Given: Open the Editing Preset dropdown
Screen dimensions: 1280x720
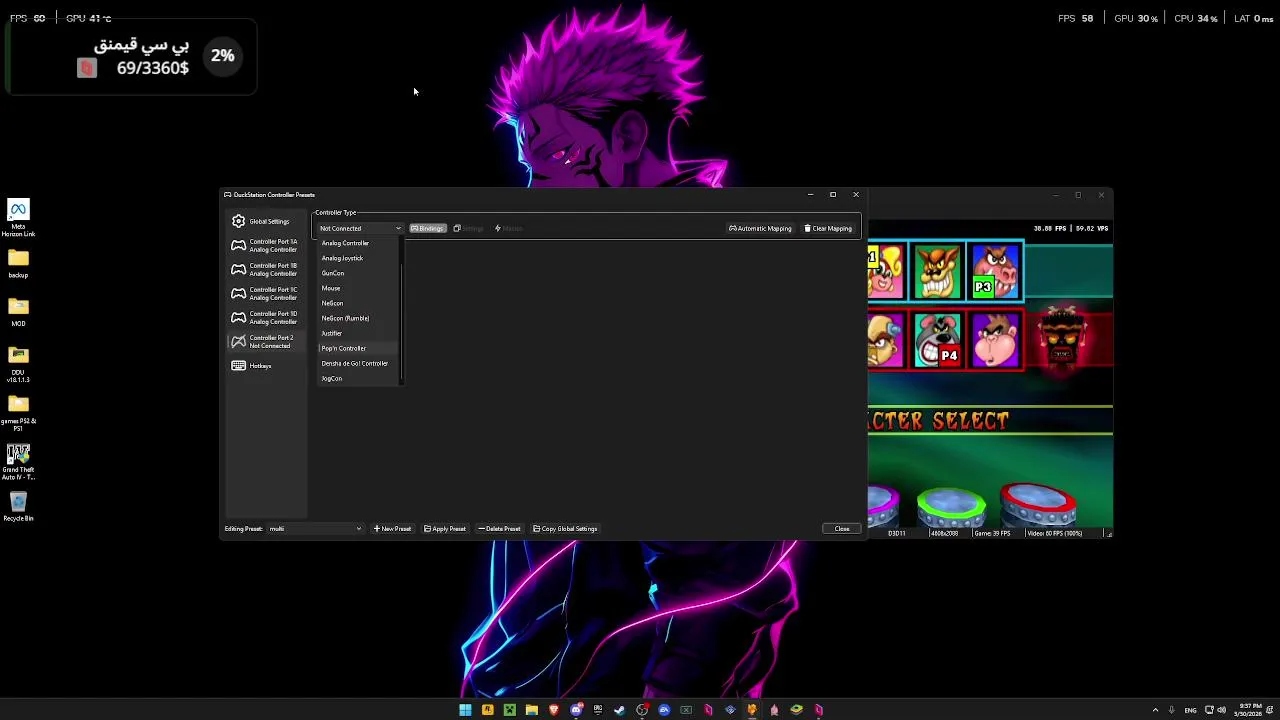Looking at the screenshot, I should (315, 529).
